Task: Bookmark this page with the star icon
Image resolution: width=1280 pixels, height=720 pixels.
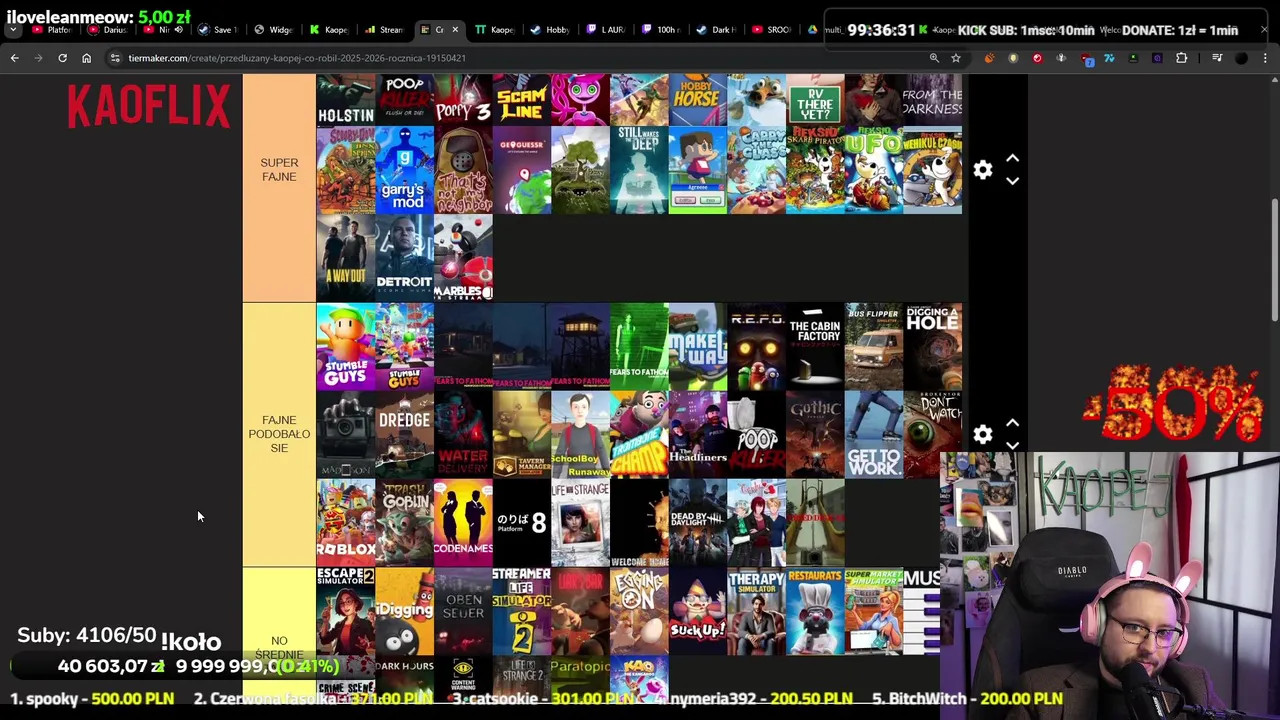Action: 956,58
